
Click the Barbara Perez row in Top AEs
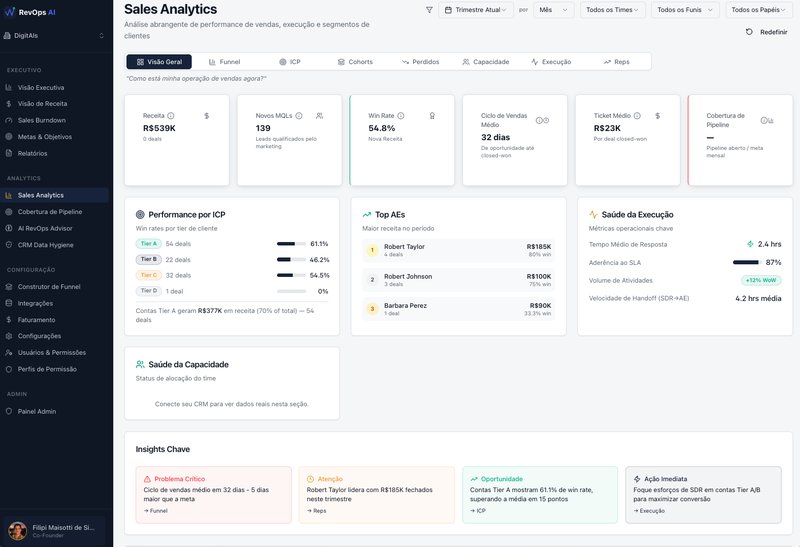tap(458, 309)
